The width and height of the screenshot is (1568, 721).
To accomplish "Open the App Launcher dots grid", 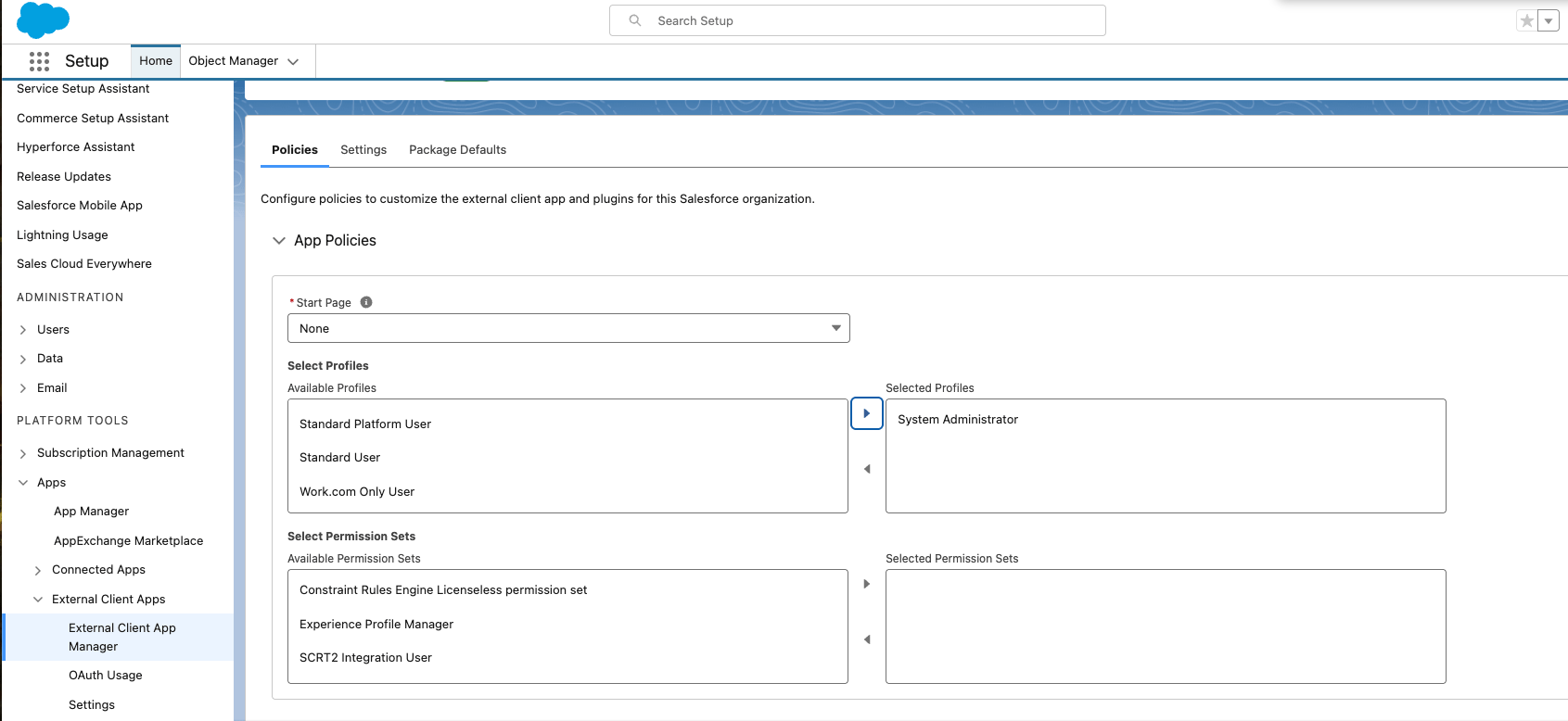I will click(39, 61).
